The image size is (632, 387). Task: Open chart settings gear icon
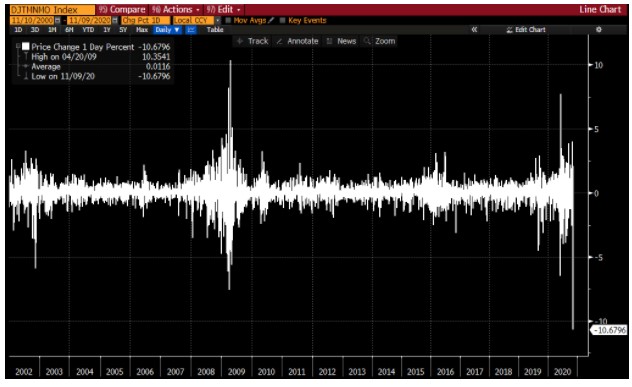click(599, 29)
